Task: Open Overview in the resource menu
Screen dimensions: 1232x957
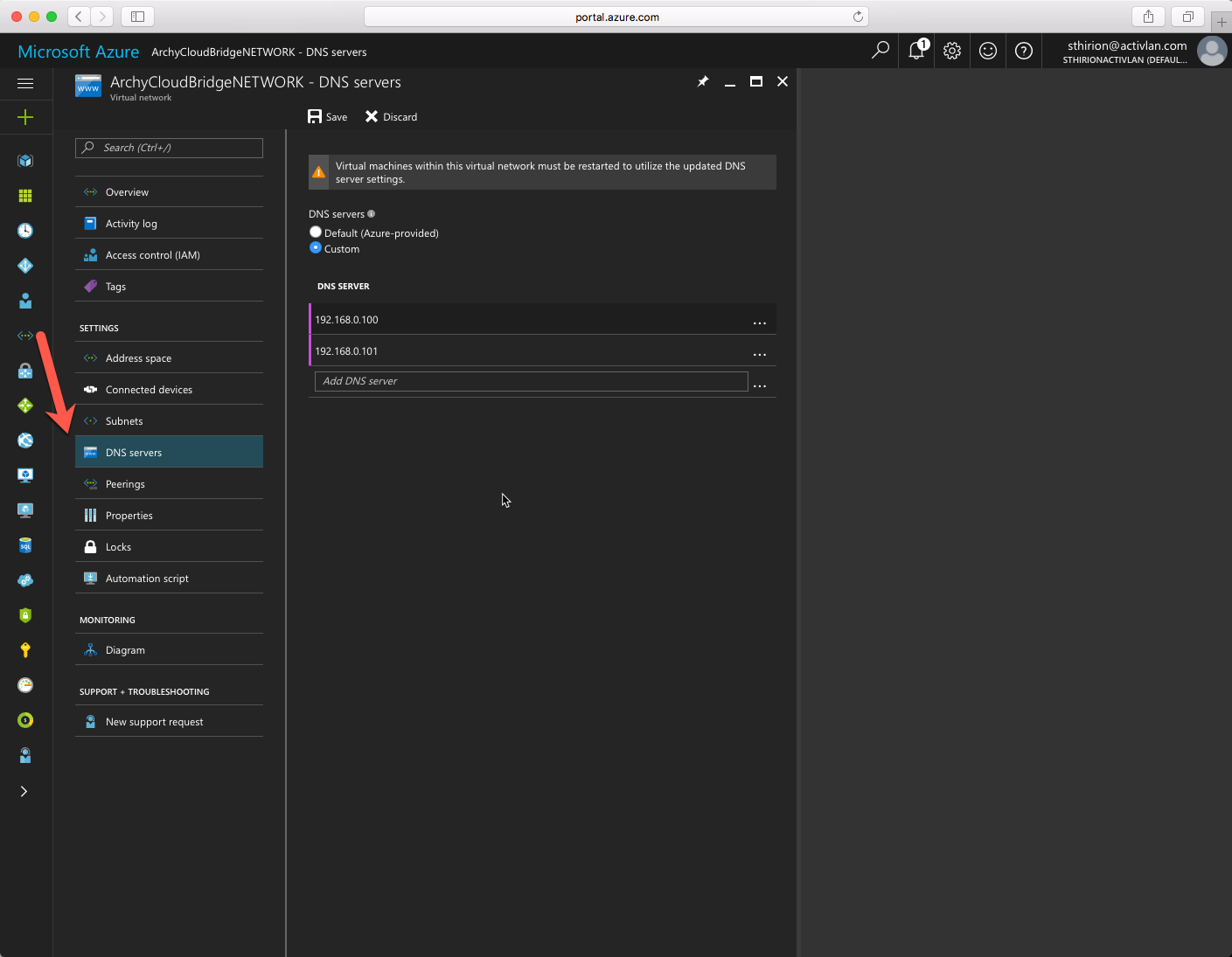Action: pos(169,192)
